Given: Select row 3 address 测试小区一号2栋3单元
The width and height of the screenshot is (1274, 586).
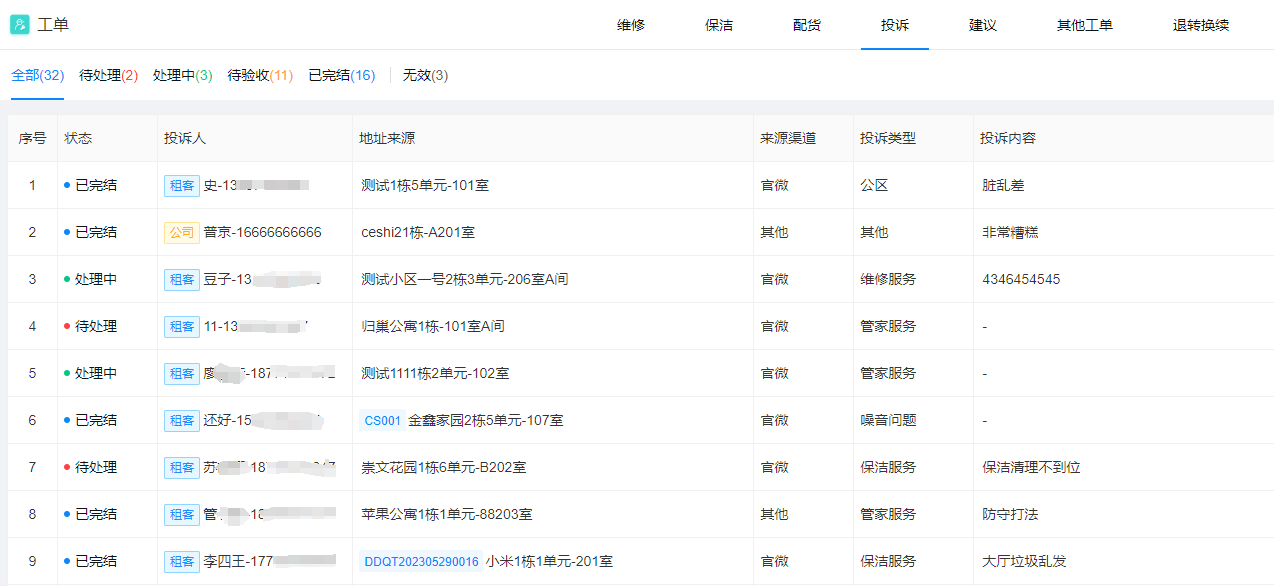Looking at the screenshot, I should [x=464, y=279].
